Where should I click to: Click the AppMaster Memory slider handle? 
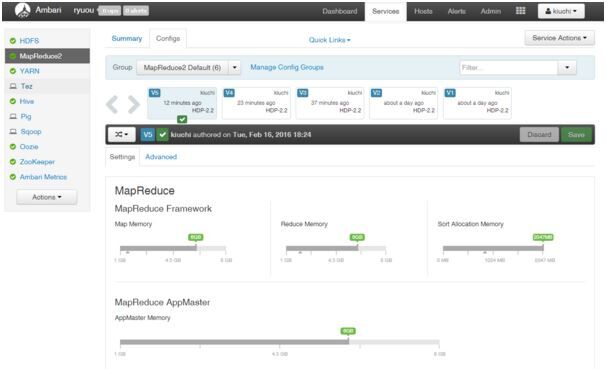coord(348,342)
